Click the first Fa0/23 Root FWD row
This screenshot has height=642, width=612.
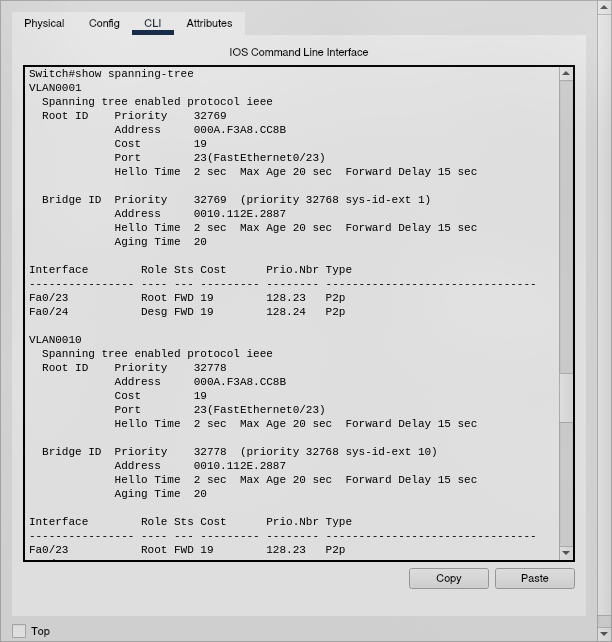click(186, 298)
